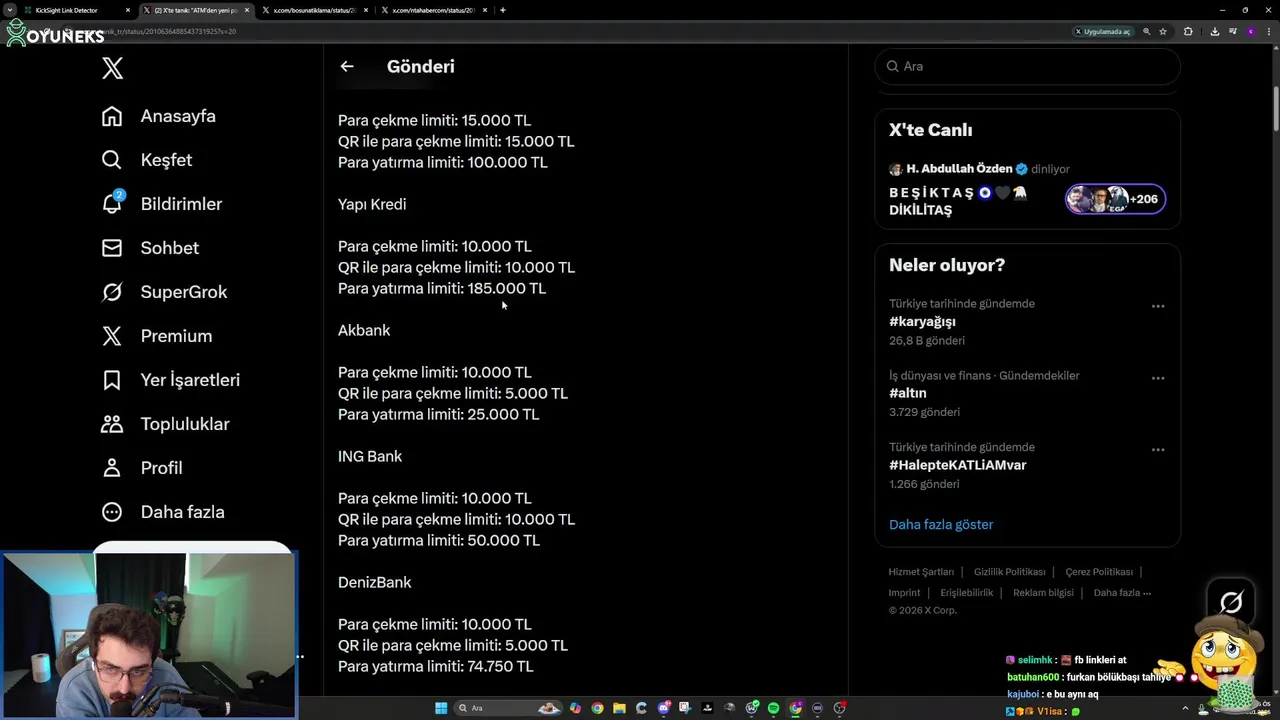Open Imprint footer link

coord(905,593)
